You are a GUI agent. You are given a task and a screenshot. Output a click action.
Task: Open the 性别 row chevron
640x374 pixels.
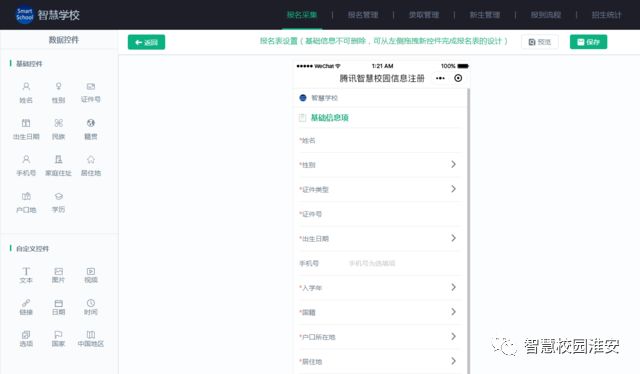(x=453, y=164)
